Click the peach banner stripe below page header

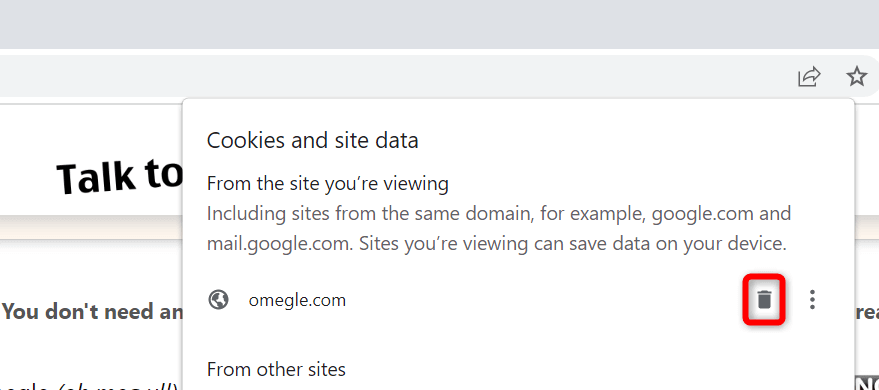point(91,228)
